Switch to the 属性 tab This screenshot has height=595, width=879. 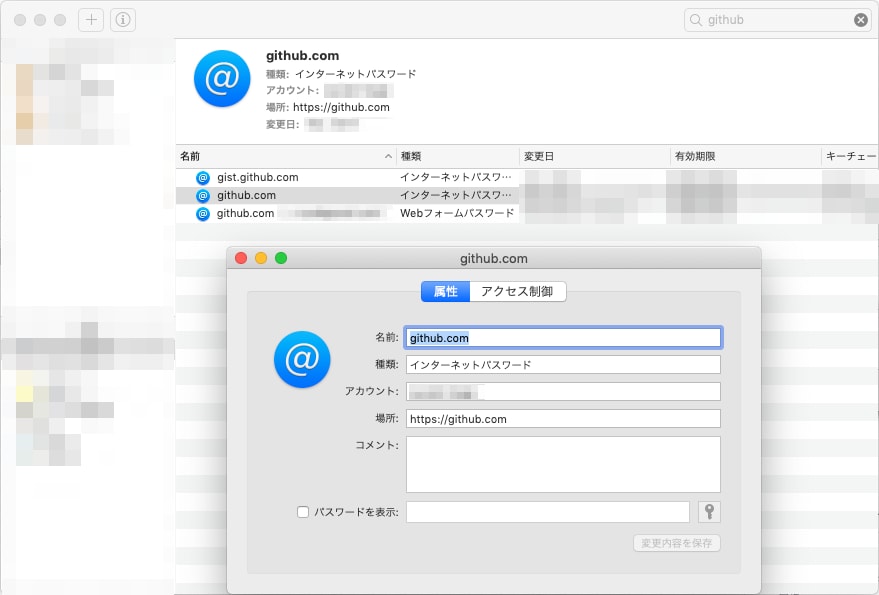[x=446, y=292]
